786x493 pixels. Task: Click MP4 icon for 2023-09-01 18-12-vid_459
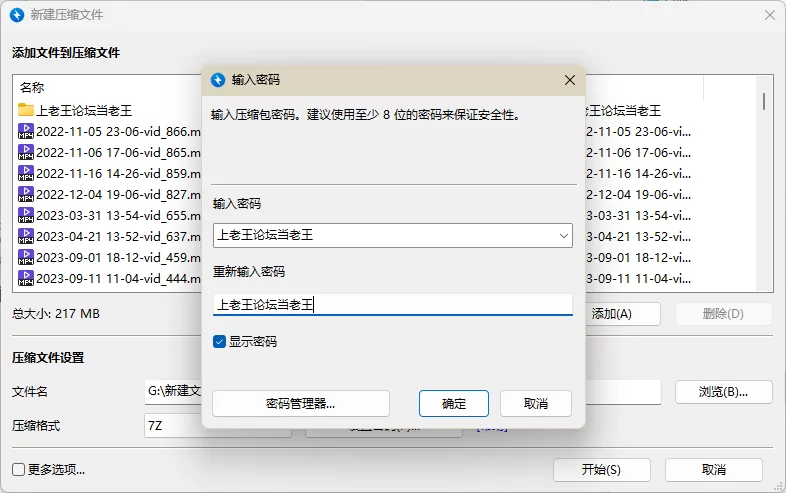point(26,258)
